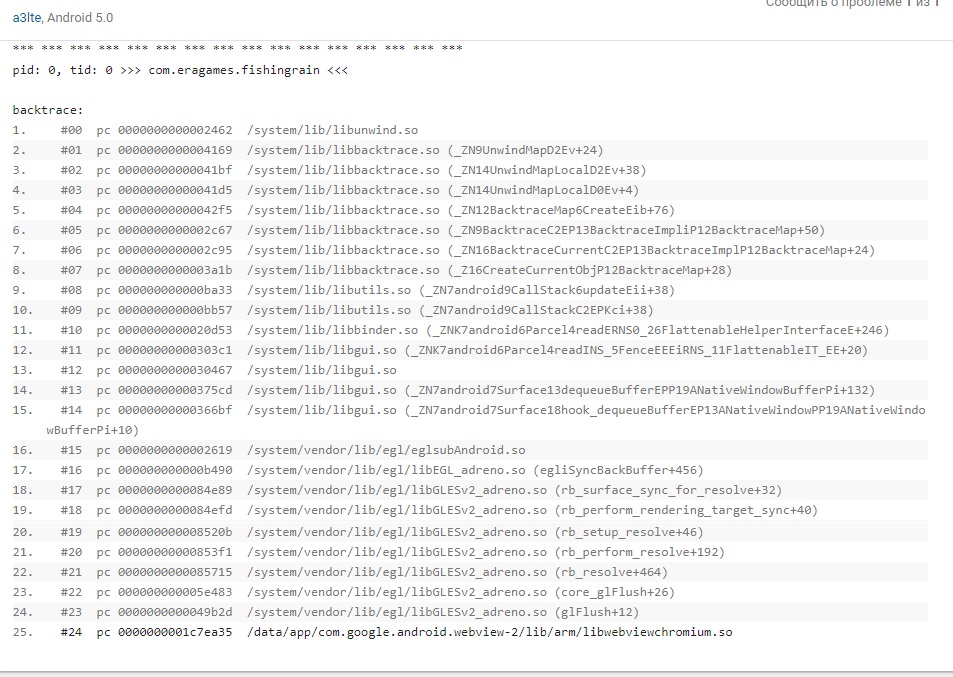Select frame #11 Parcel4readINS_5Fence line
953x677 pixels.
coord(470,351)
